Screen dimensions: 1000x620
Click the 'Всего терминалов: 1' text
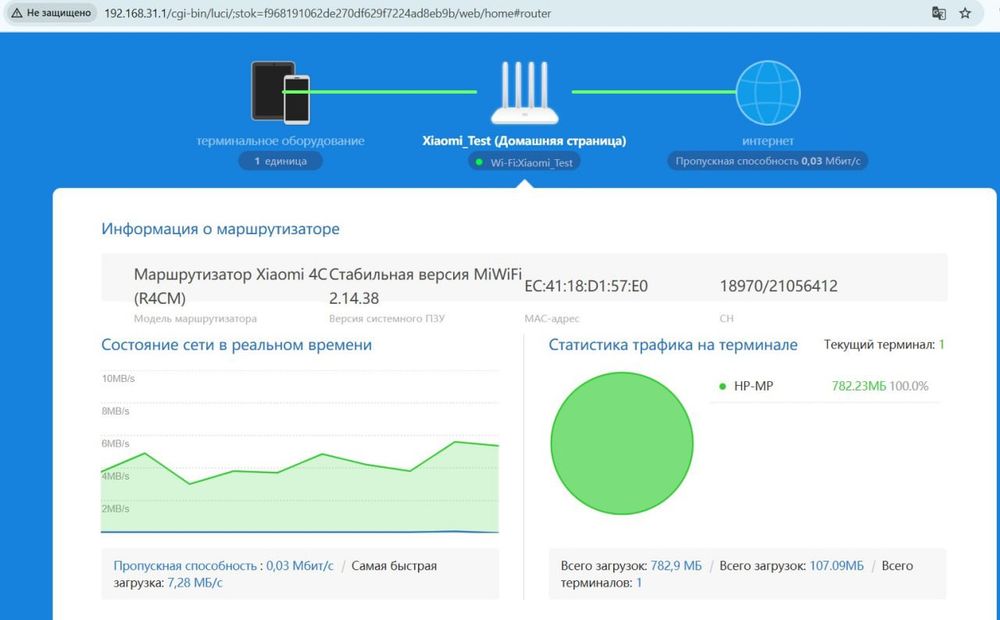[x=737, y=574]
